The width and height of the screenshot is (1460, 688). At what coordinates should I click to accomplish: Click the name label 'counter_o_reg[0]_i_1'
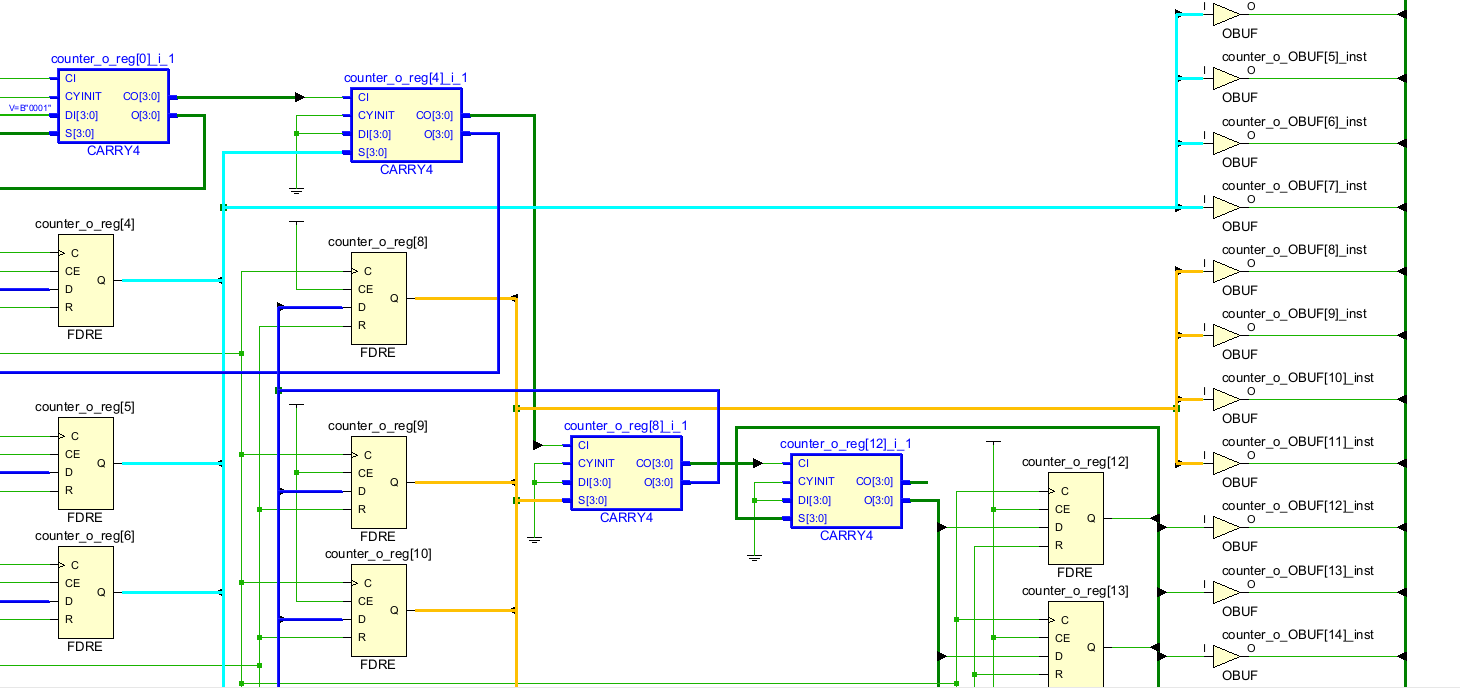(x=113, y=59)
